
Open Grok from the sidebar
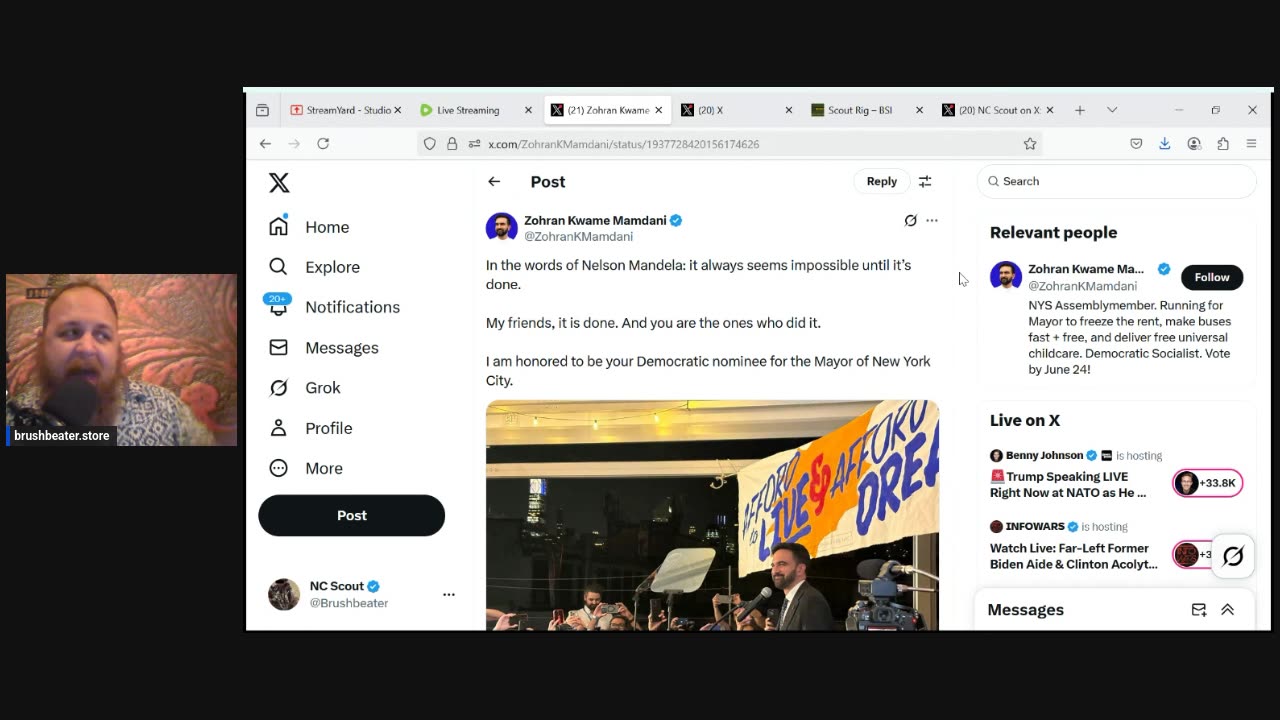click(304, 388)
